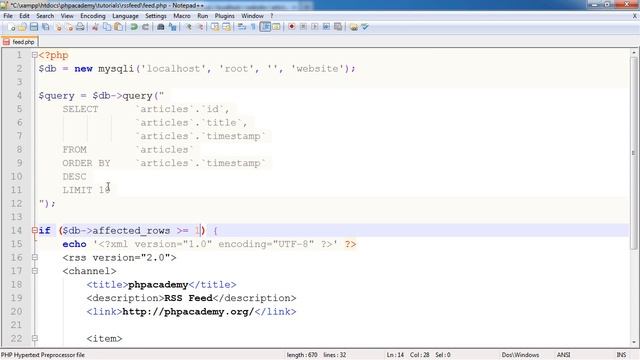Paste clipboard with the Paste icon
Screen dimensions: 640x360
click(x=118, y=27)
